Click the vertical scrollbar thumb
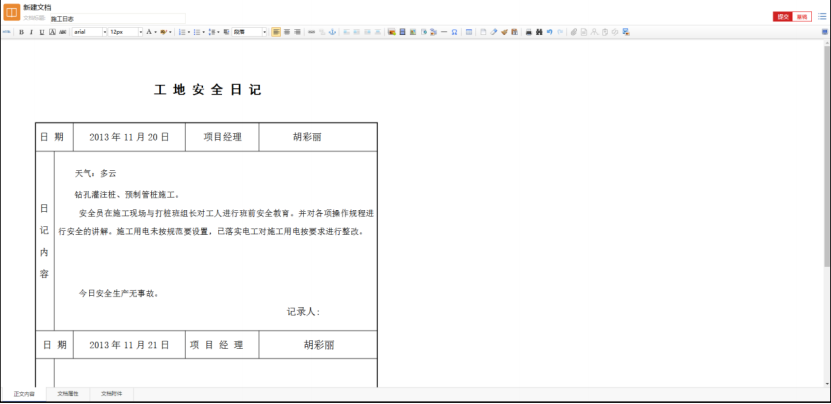This screenshot has height=404, width=831. tap(827, 155)
